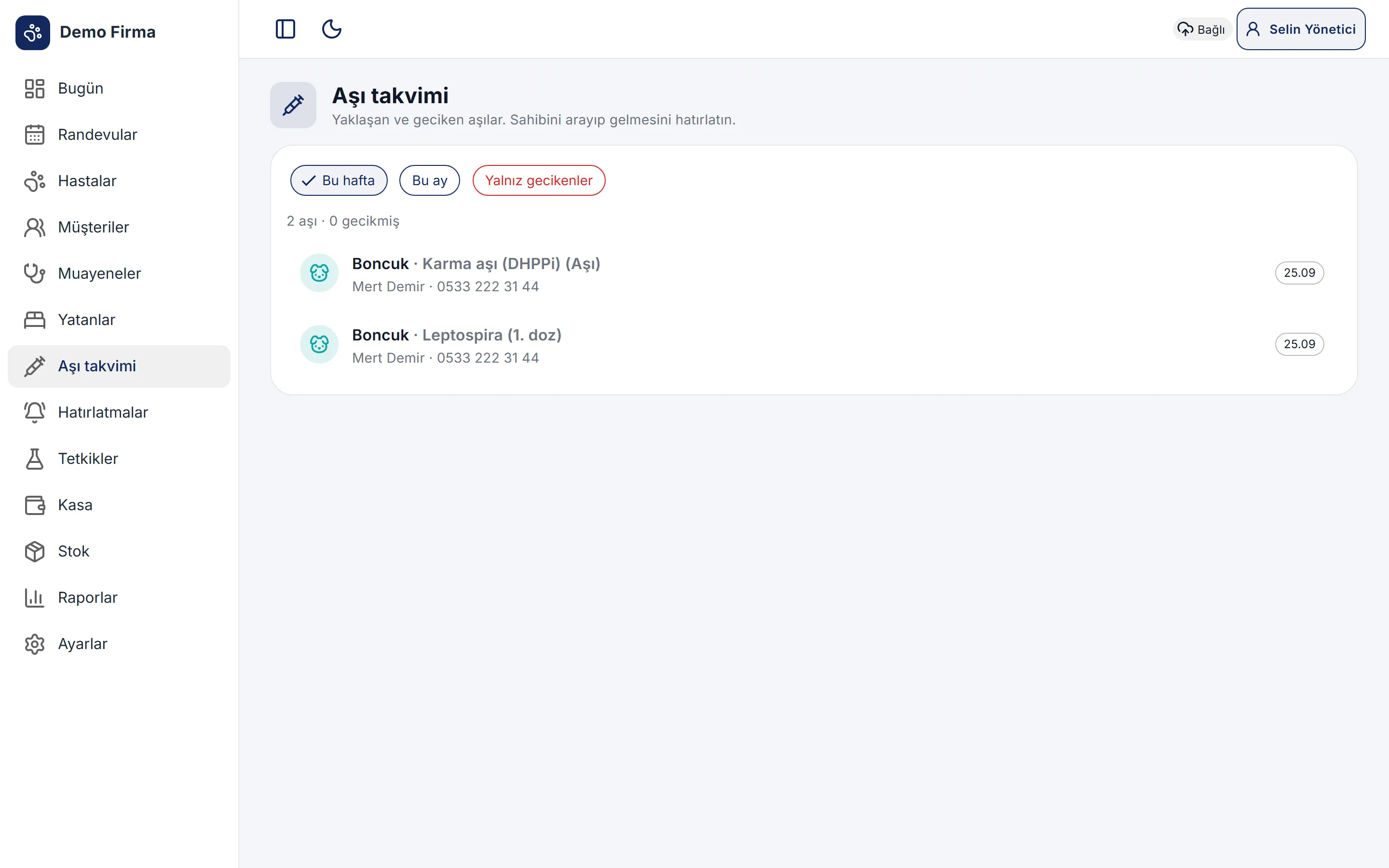This screenshot has width=1389, height=868.
Task: Open Randevular calendar icon in sidebar
Action: [34, 135]
